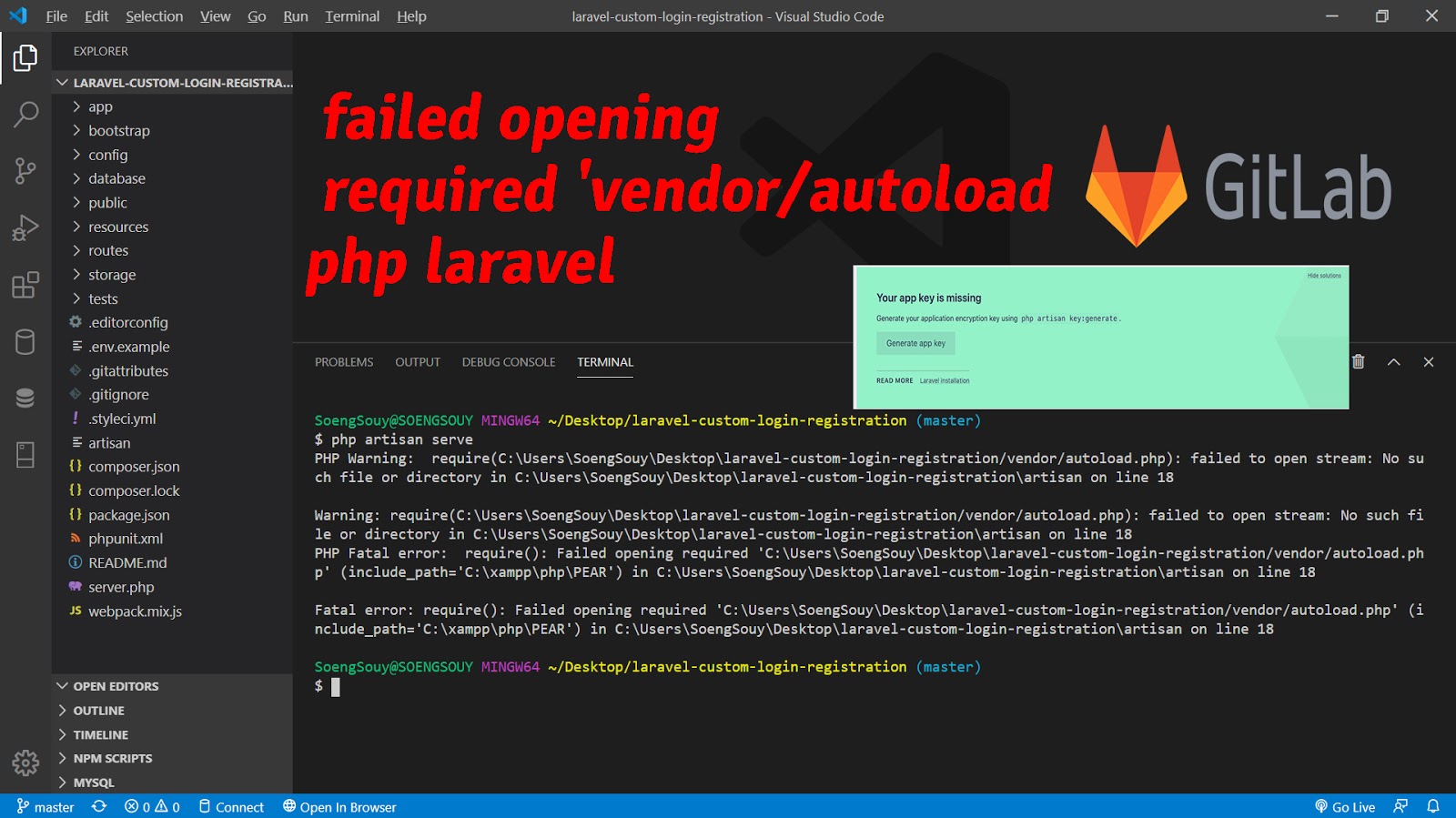Viewport: 1456px width, 818px height.
Task: Click the master branch indicator in status bar
Action: [45, 807]
